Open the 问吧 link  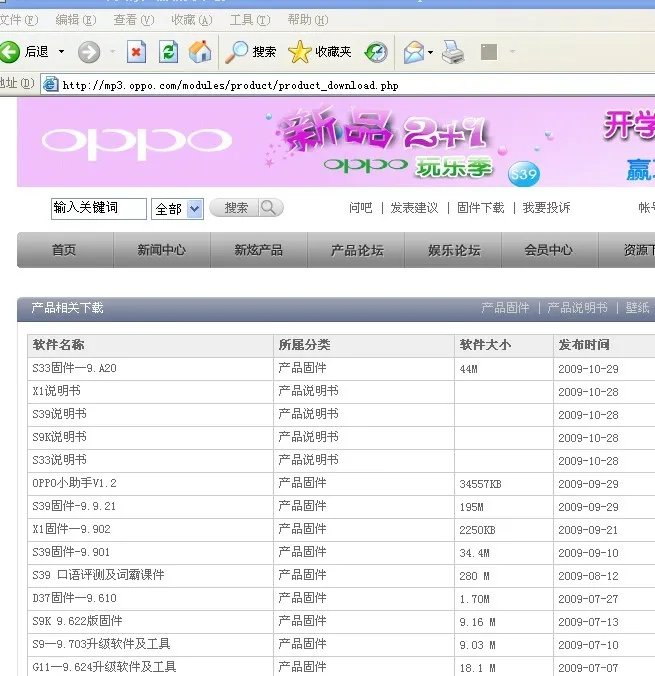pyautogui.click(x=360, y=208)
